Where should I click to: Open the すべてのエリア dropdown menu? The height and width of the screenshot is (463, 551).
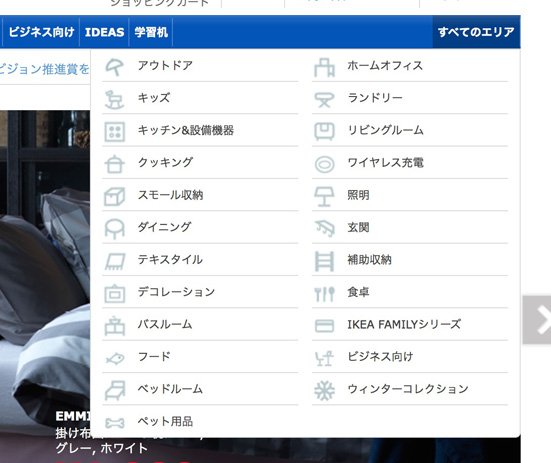[476, 32]
